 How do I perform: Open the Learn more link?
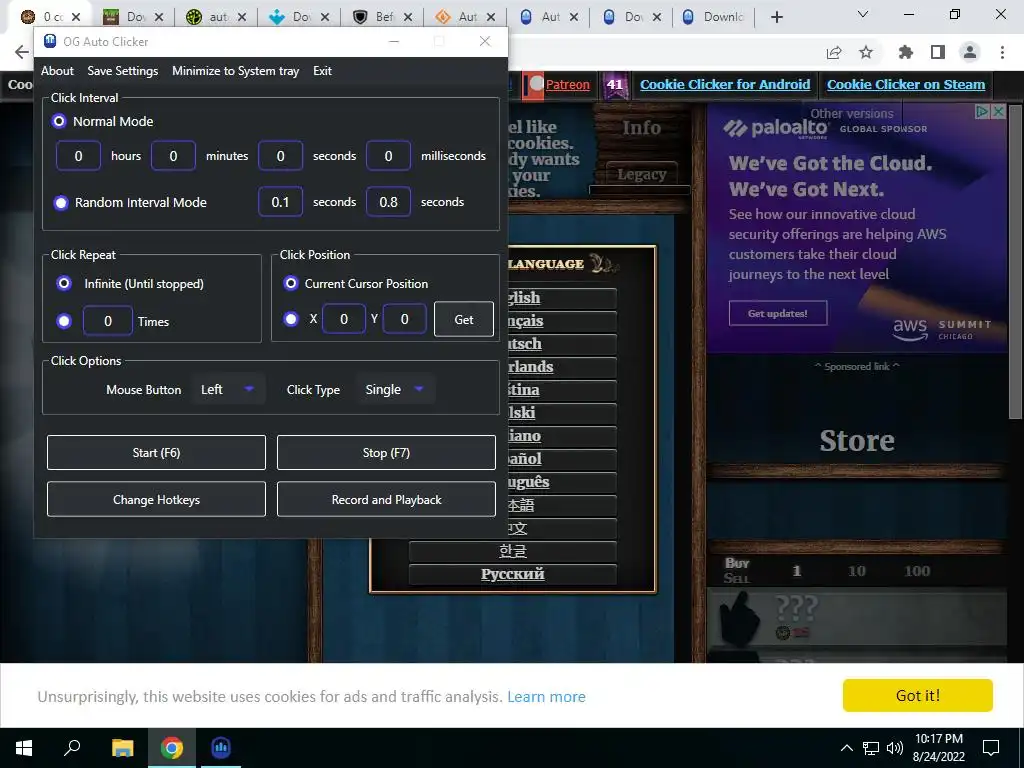pyautogui.click(x=546, y=697)
